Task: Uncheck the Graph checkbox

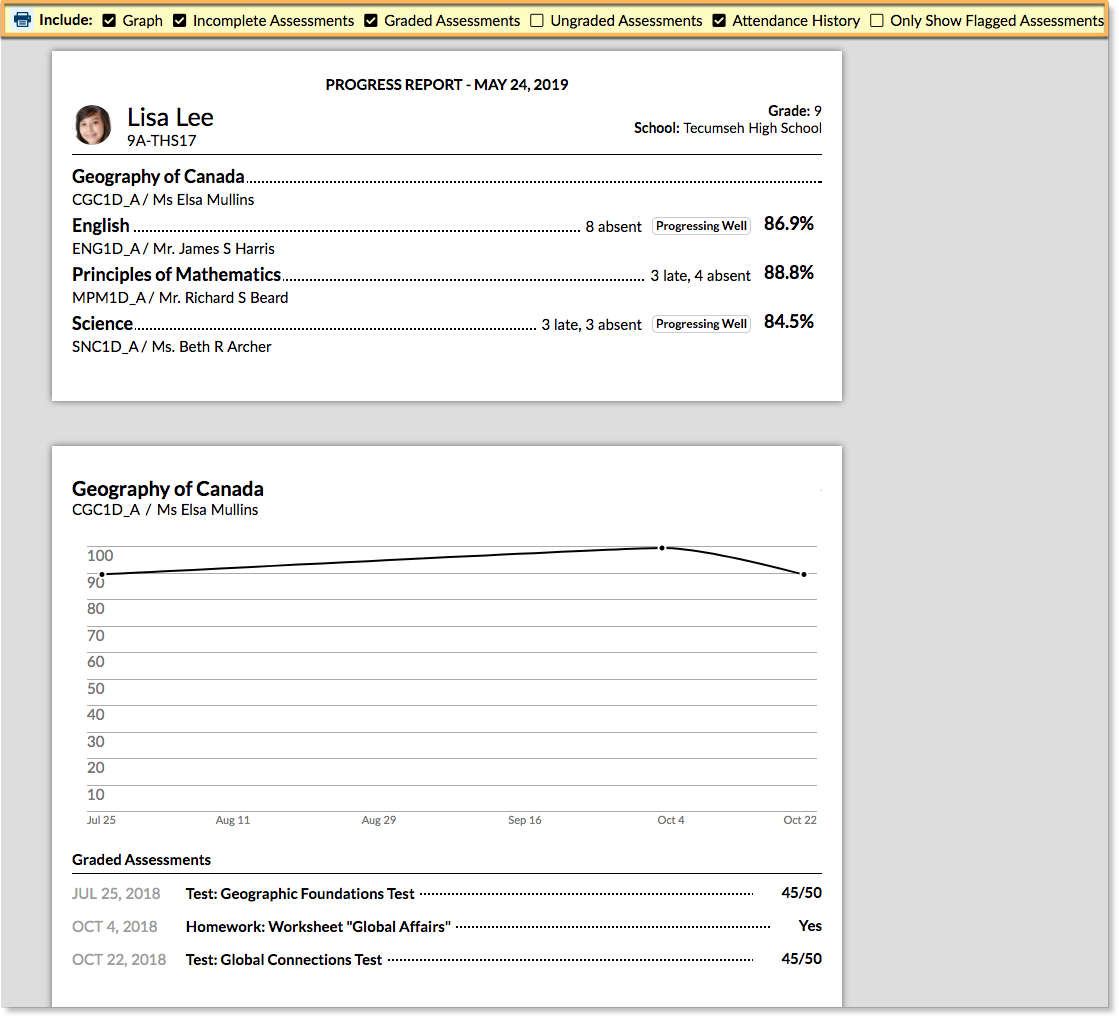Action: [109, 21]
